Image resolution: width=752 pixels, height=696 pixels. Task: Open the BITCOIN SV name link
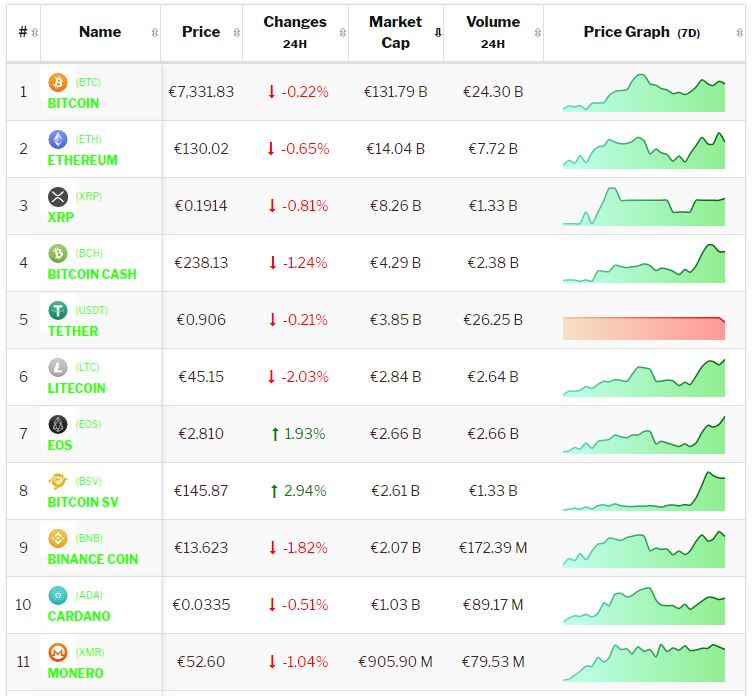click(89, 502)
